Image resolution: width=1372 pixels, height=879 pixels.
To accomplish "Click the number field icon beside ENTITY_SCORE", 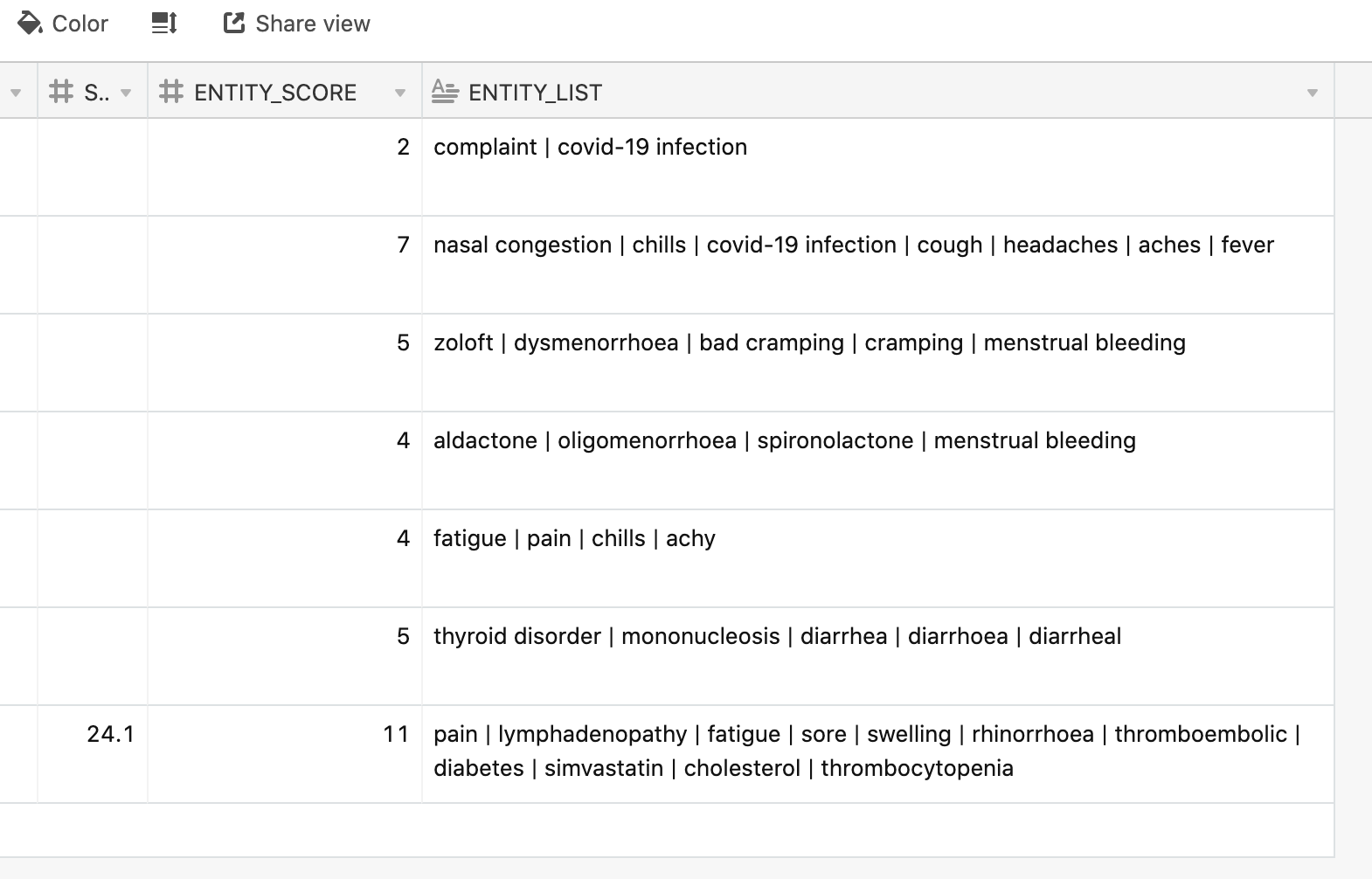I will [171, 92].
